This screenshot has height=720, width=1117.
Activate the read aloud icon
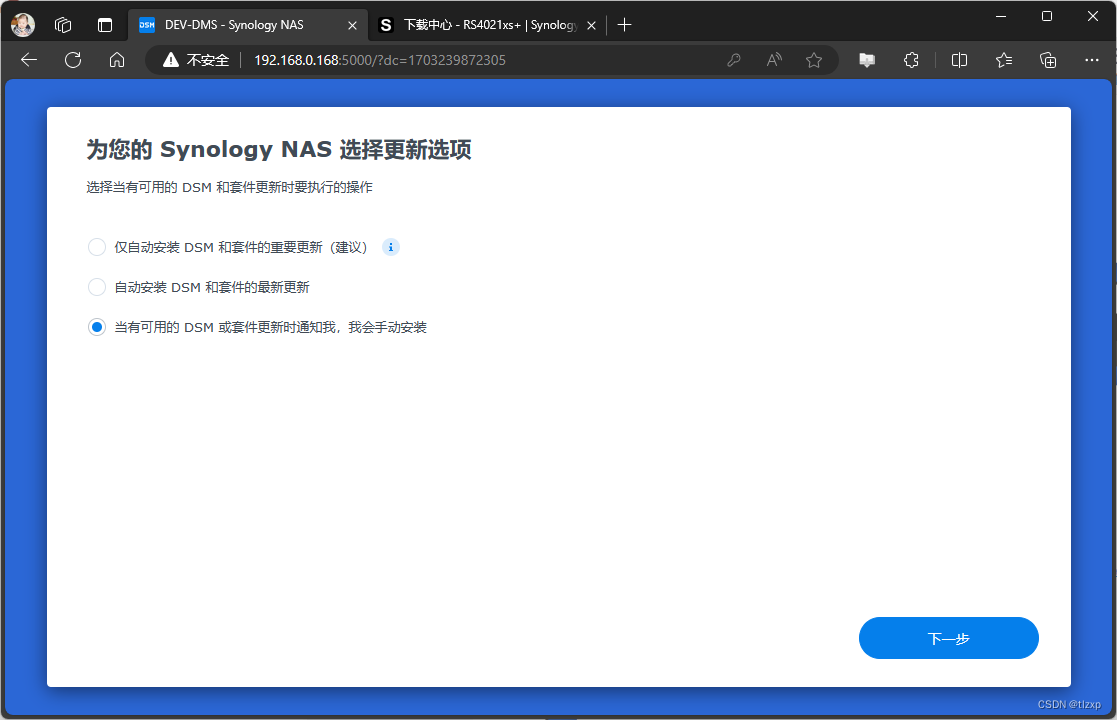click(x=774, y=60)
